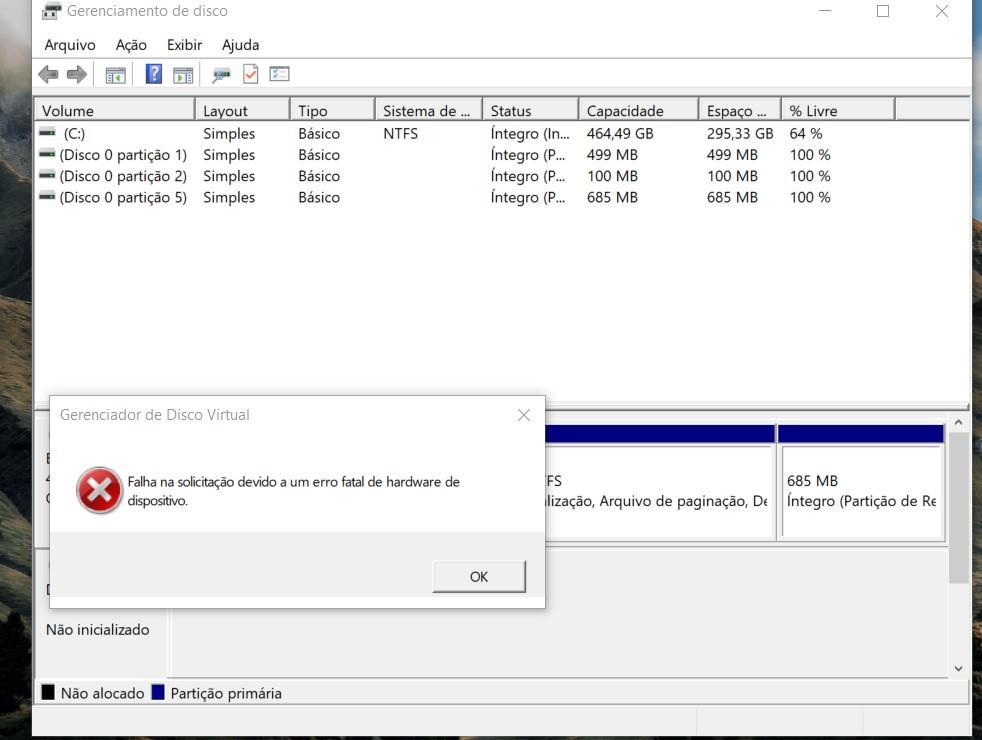Click the drive icon of Disco 0 partição 5
This screenshot has height=740, width=982.
click(47, 197)
